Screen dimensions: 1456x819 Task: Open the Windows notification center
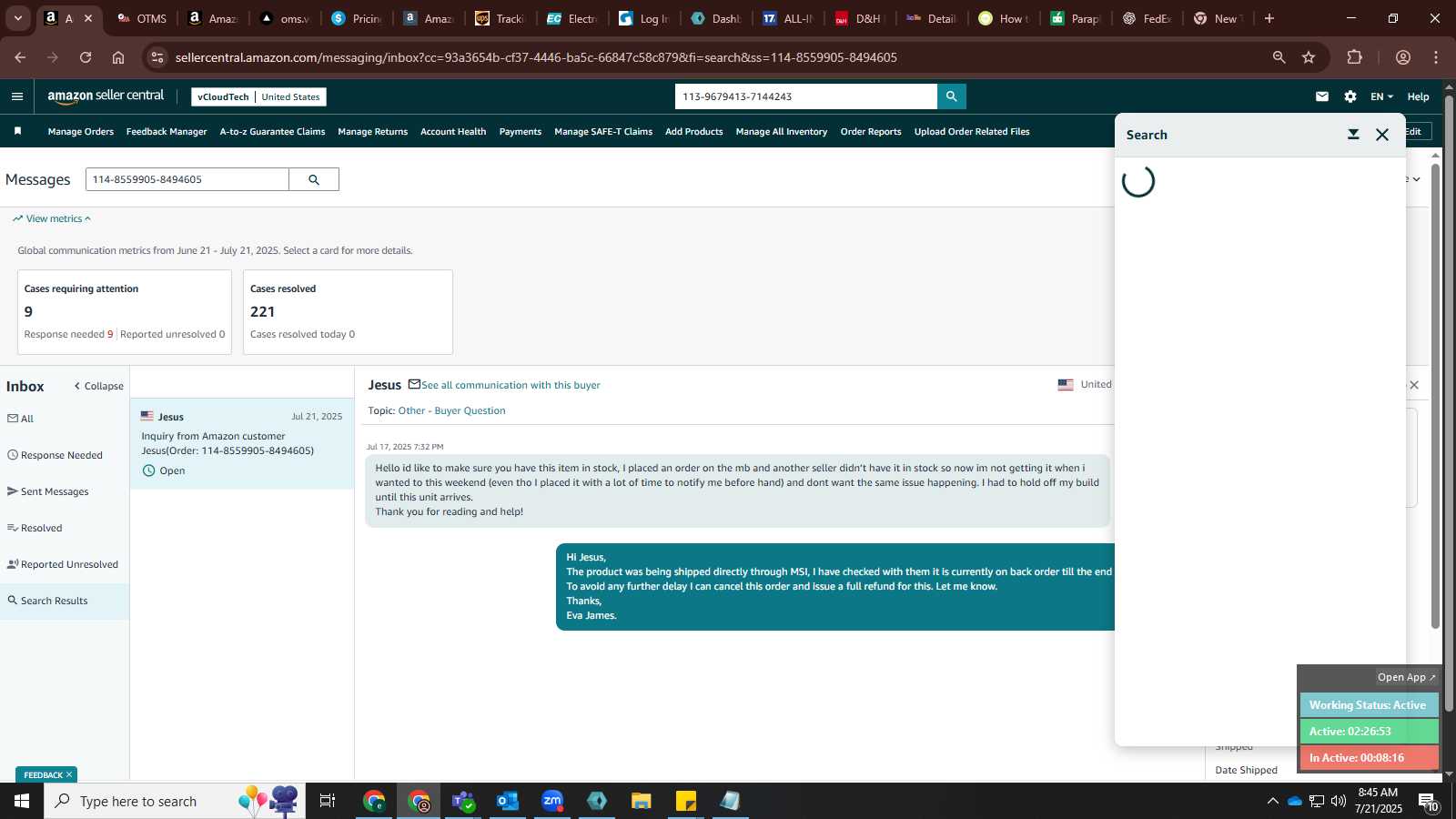click(1429, 801)
